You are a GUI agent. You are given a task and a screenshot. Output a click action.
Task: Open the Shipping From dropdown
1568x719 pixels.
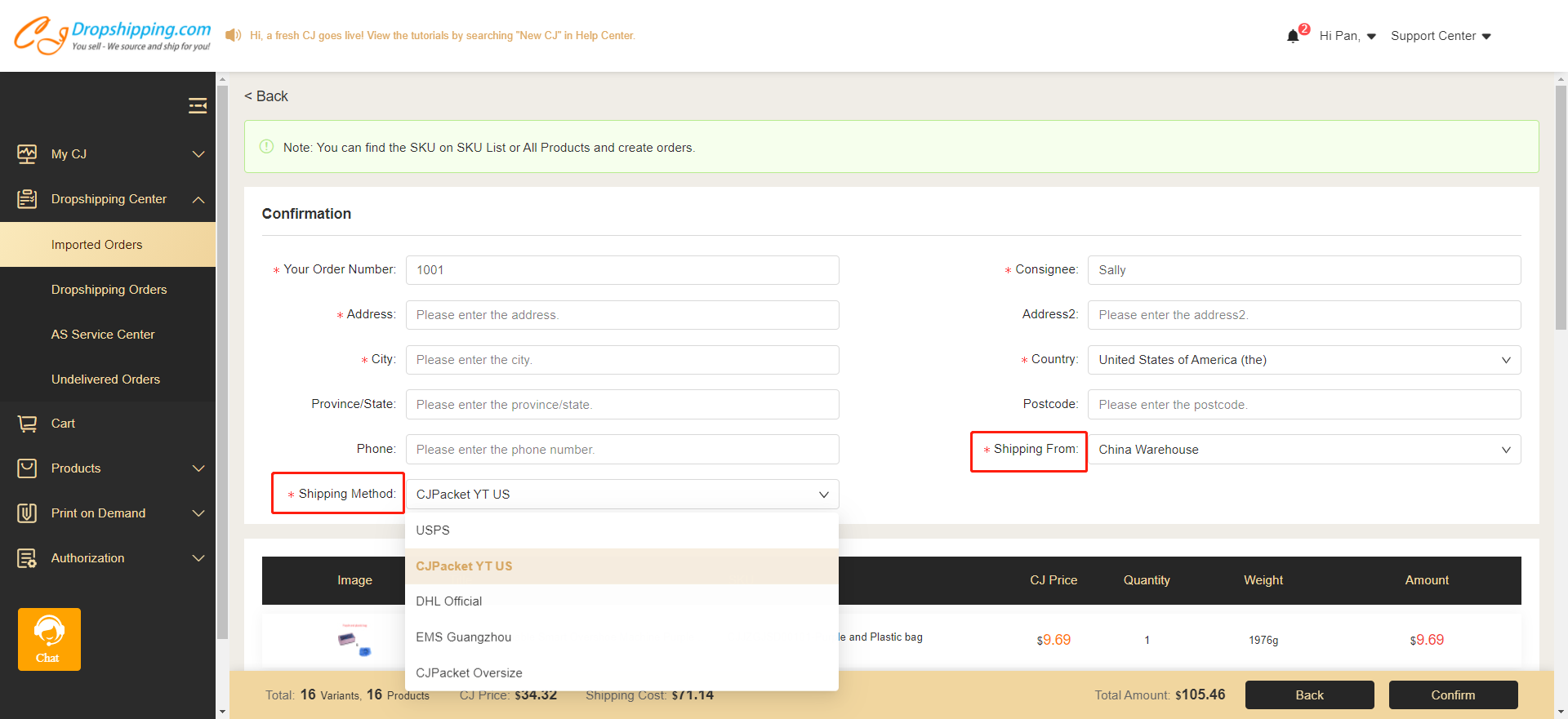(x=1303, y=450)
